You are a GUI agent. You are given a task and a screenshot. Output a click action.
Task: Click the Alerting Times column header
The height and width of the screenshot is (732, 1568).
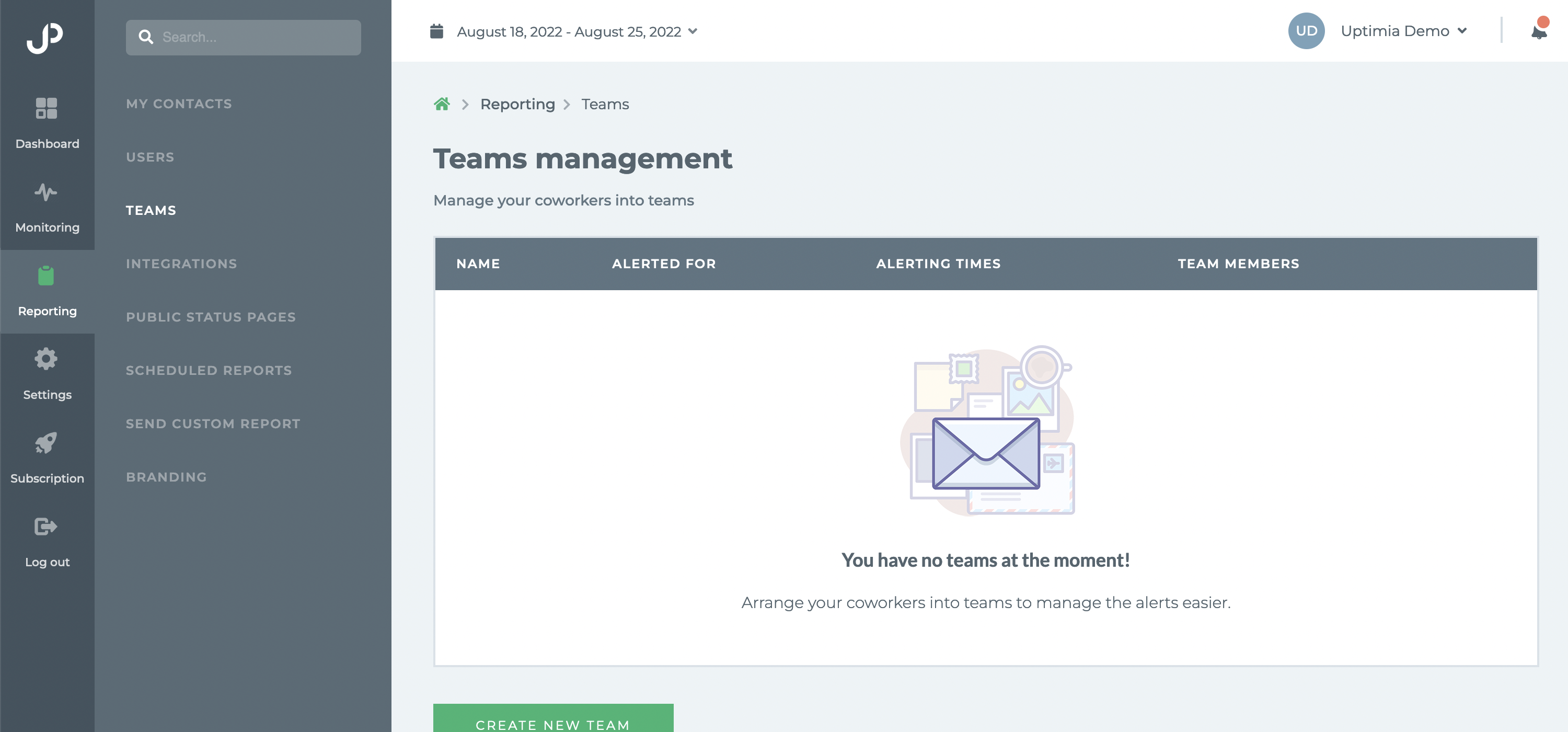(939, 264)
